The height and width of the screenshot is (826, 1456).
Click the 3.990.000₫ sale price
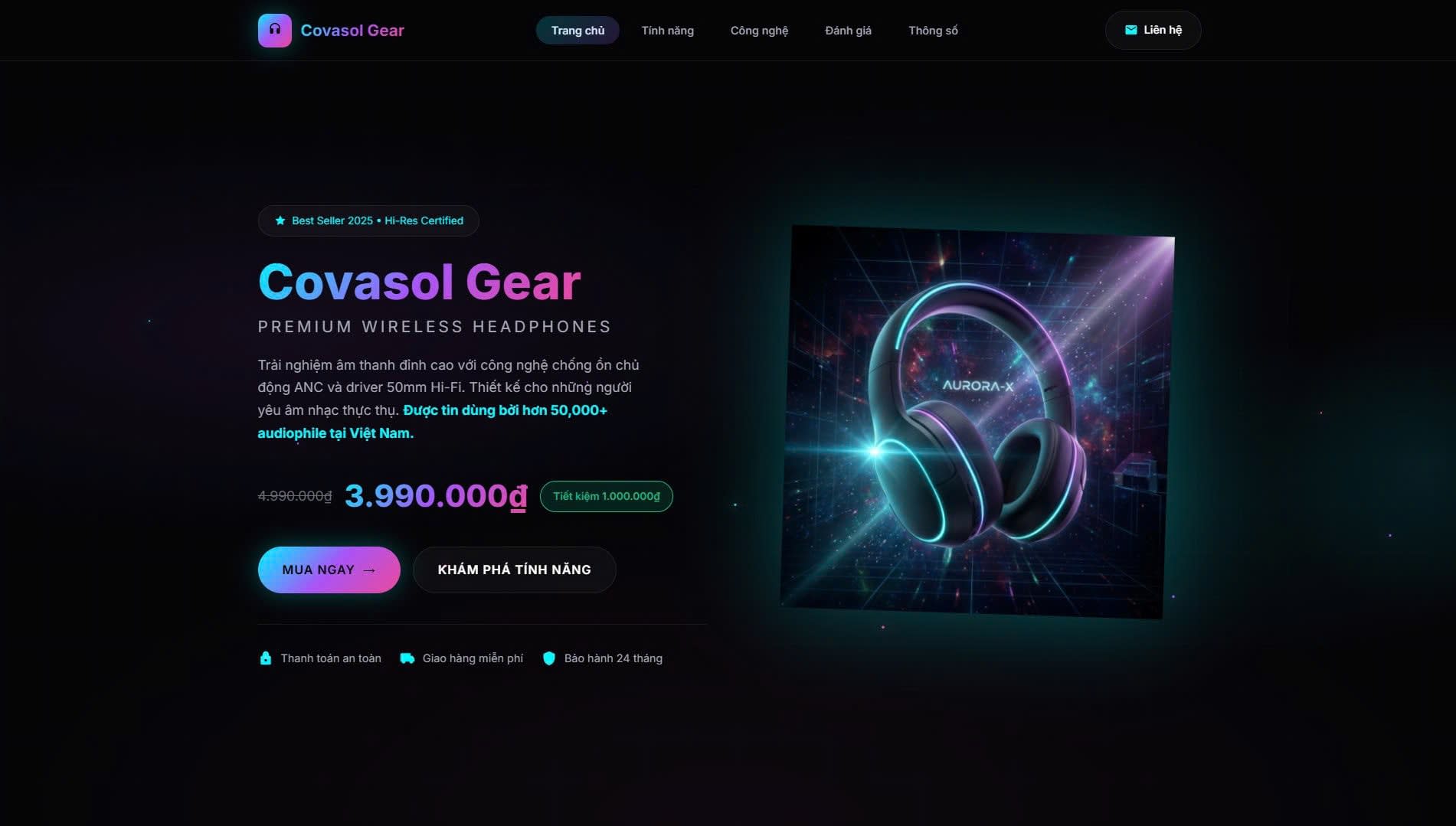[x=437, y=496]
